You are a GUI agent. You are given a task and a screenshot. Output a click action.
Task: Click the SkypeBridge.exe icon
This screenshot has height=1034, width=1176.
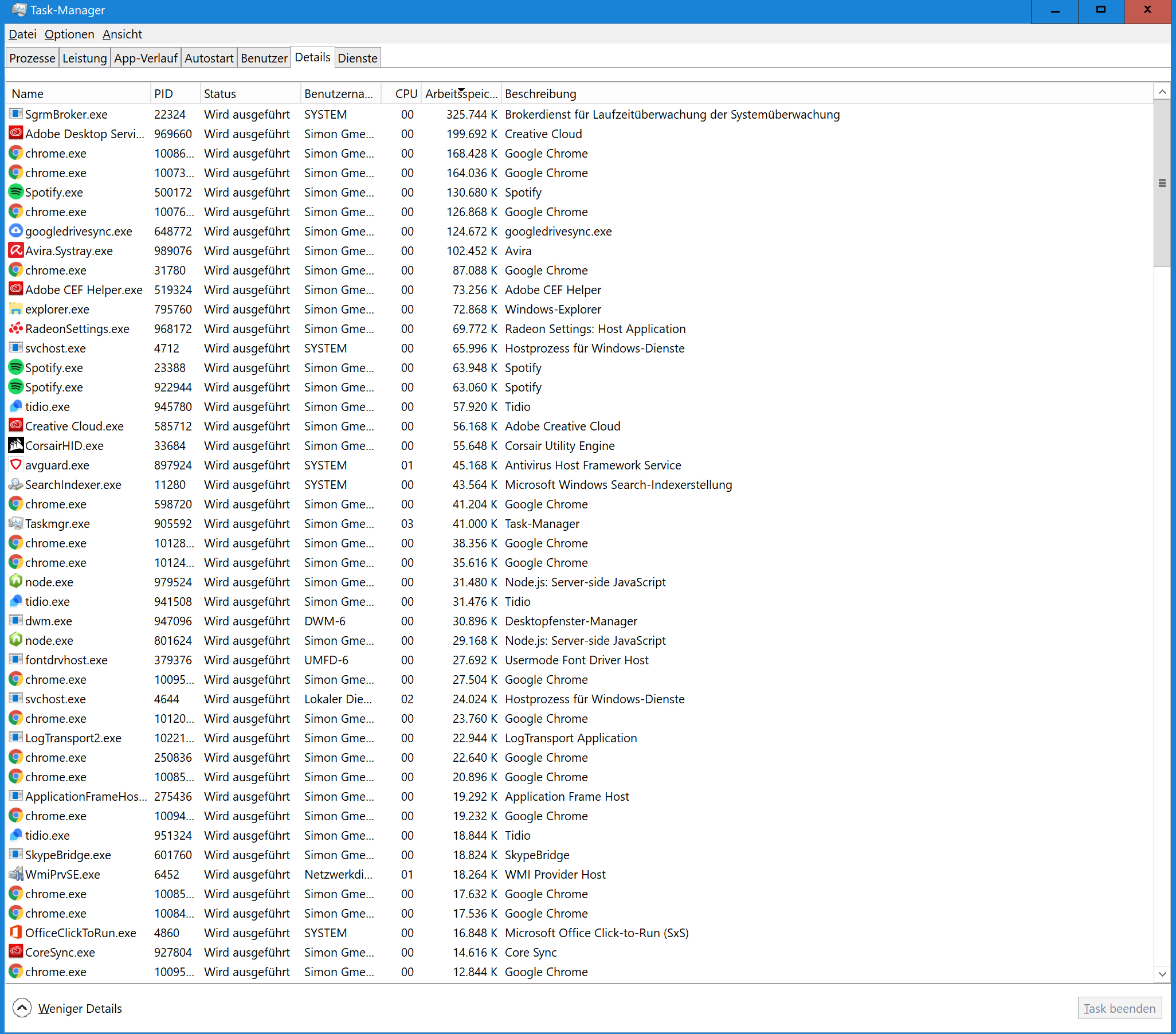[x=15, y=855]
